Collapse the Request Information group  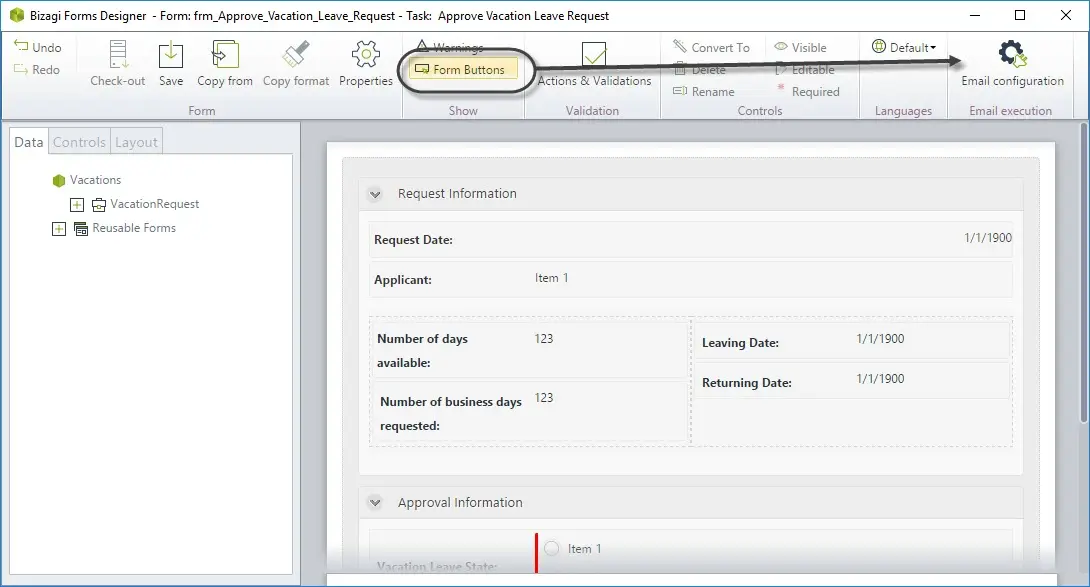(375, 194)
